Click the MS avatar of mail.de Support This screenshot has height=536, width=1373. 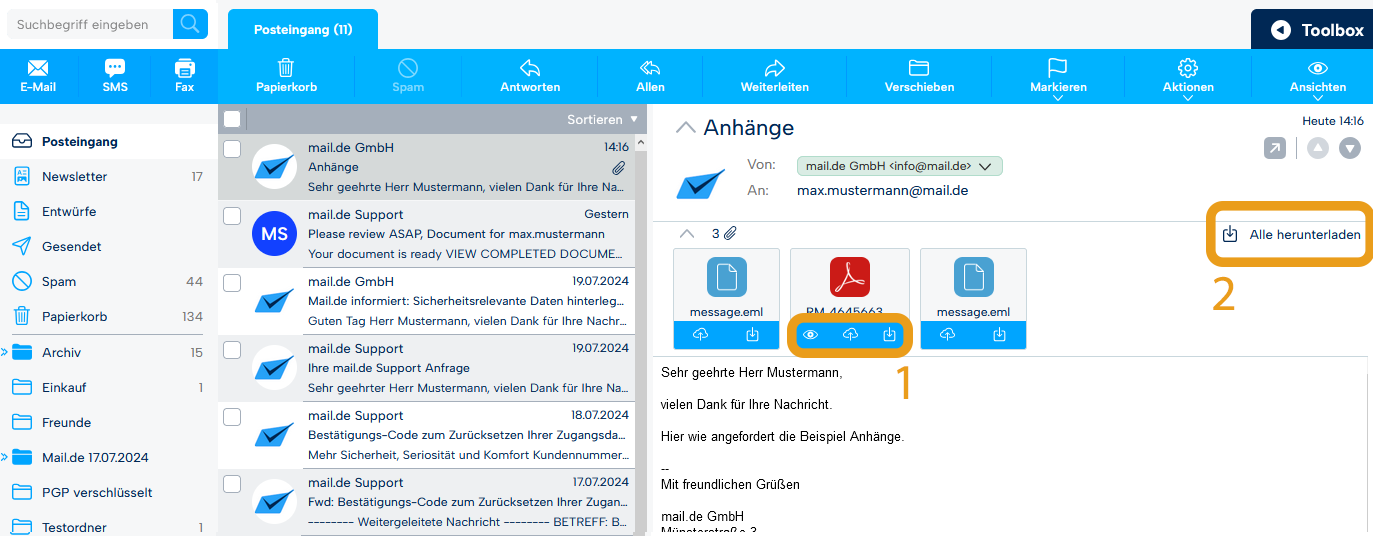point(274,234)
